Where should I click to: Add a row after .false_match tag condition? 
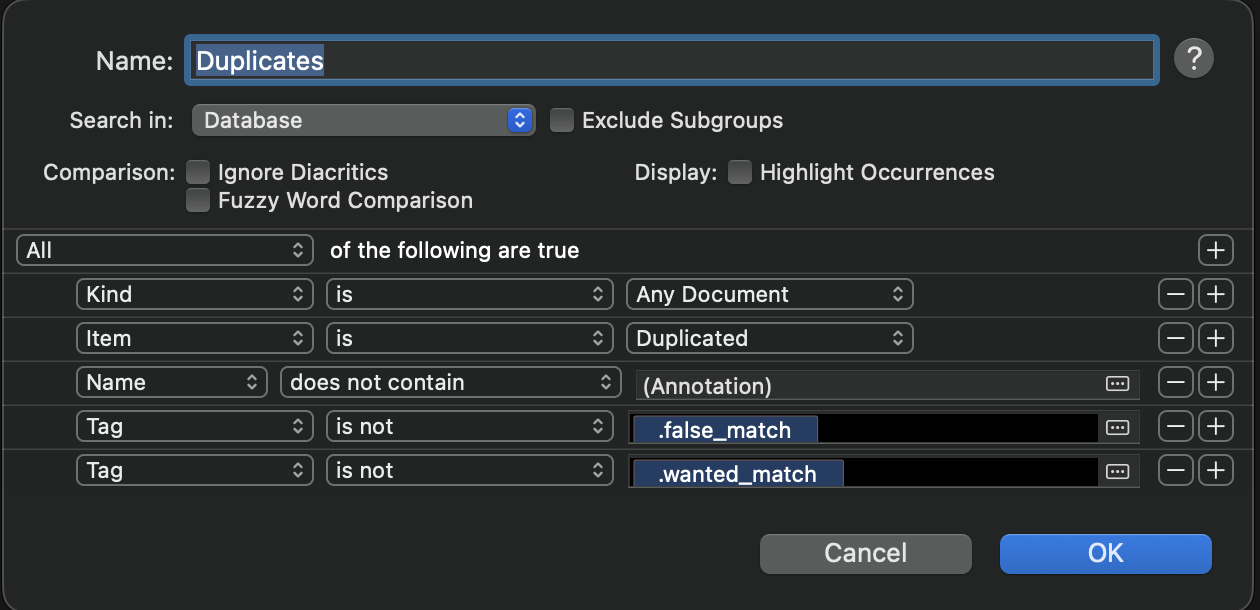point(1215,426)
